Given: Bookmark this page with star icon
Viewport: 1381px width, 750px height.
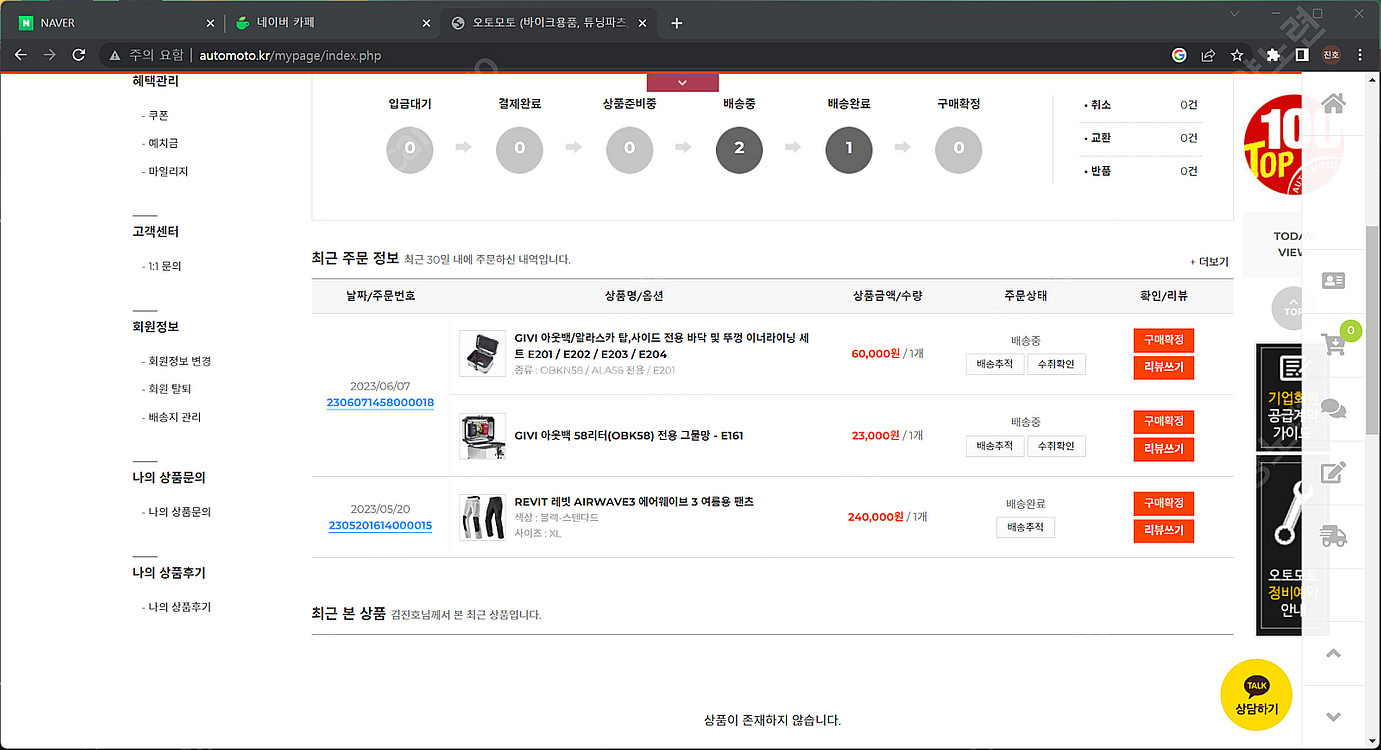Looking at the screenshot, I should 1237,55.
